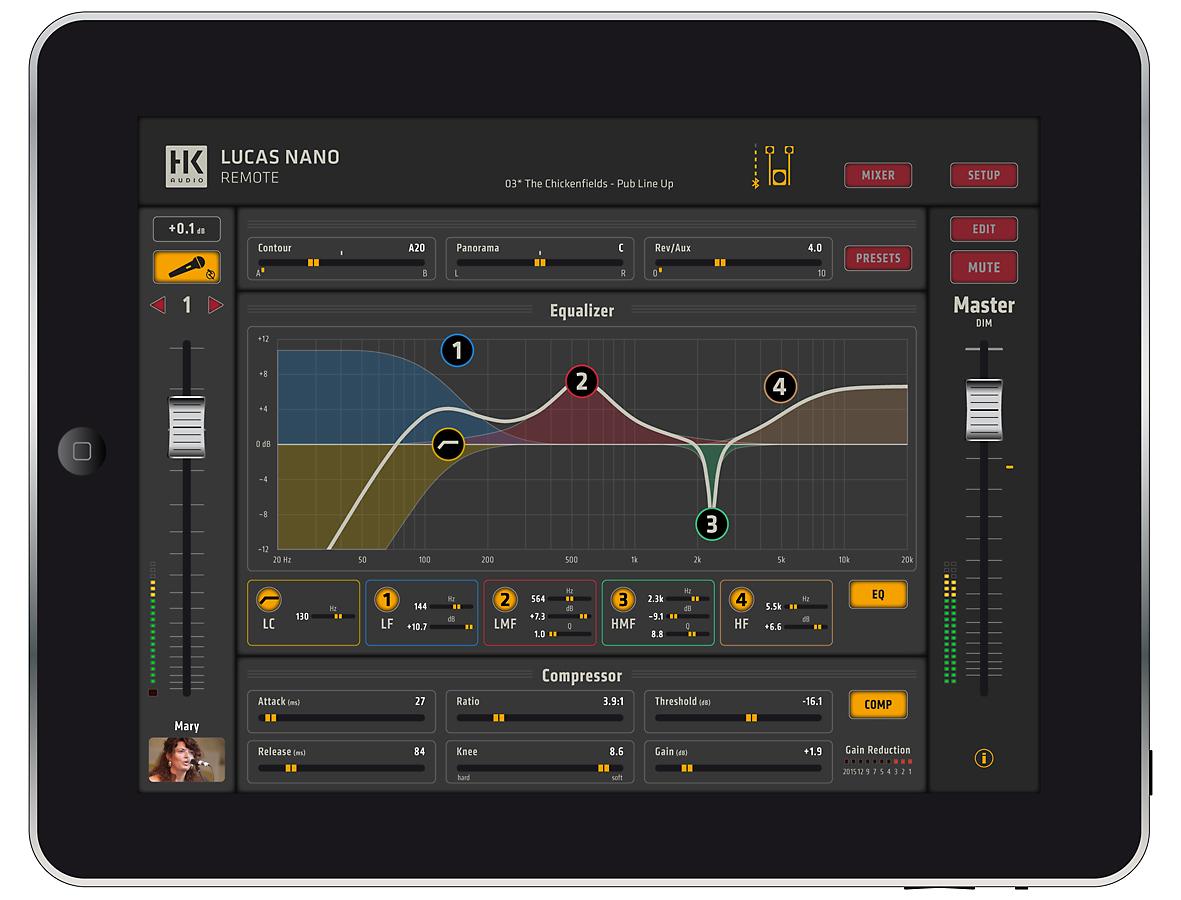Click the Ratio value 3.9:1
The height and width of the screenshot is (900, 1181).
[x=613, y=701]
